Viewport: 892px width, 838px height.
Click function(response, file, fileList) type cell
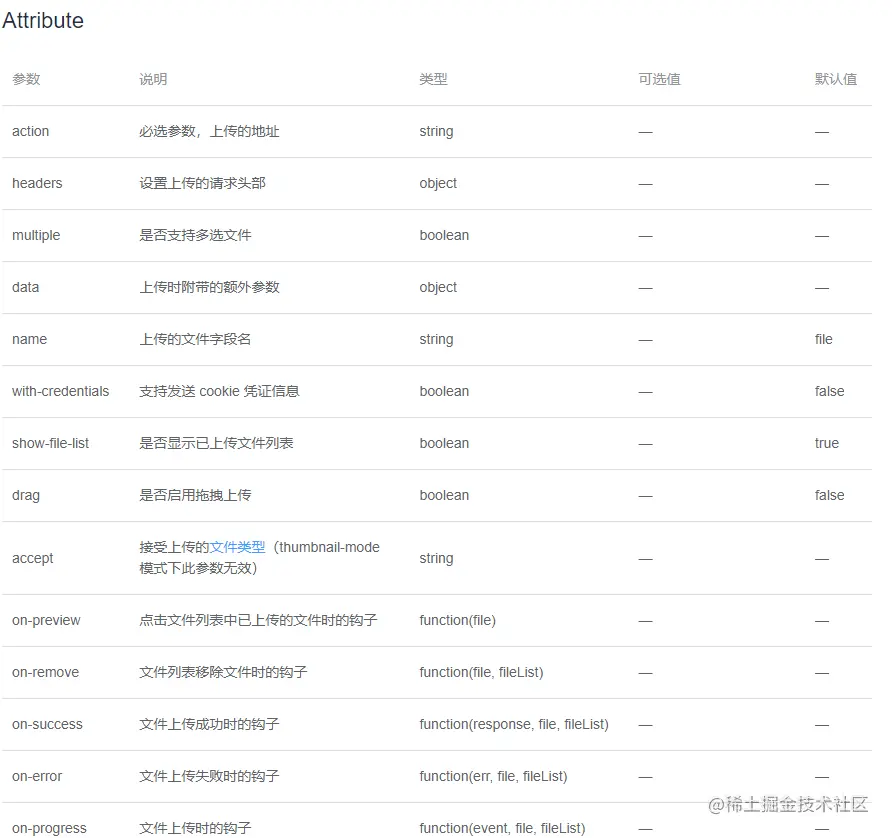[514, 724]
